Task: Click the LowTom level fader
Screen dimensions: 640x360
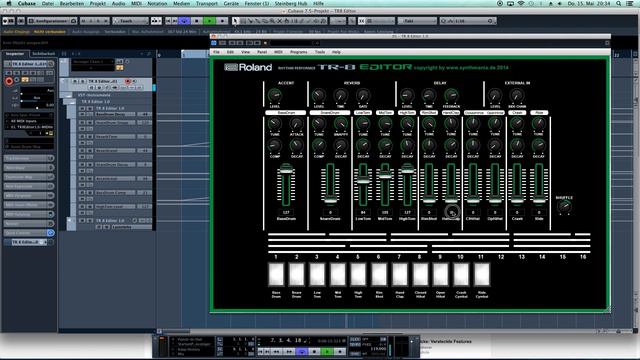Action: 363,184
